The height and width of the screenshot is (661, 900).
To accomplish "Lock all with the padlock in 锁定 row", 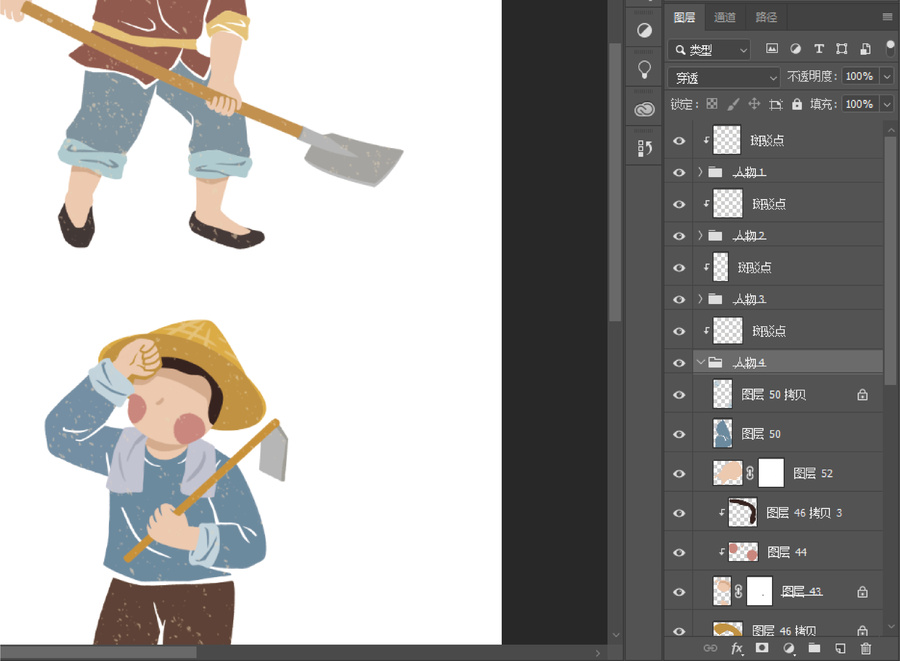I will [x=797, y=104].
